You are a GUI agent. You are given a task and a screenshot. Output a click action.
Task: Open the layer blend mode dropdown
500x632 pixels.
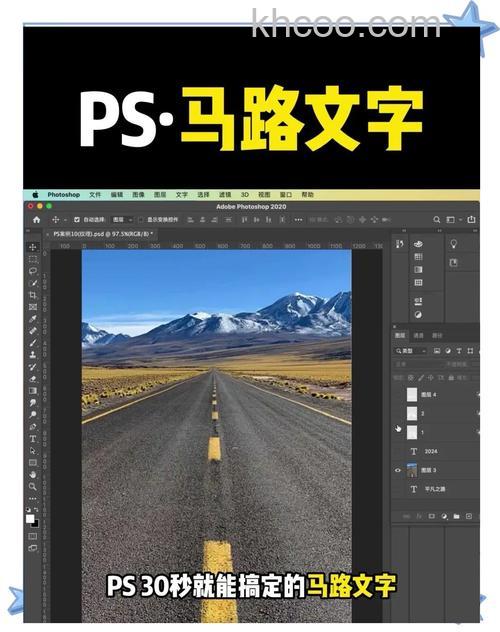coord(415,364)
